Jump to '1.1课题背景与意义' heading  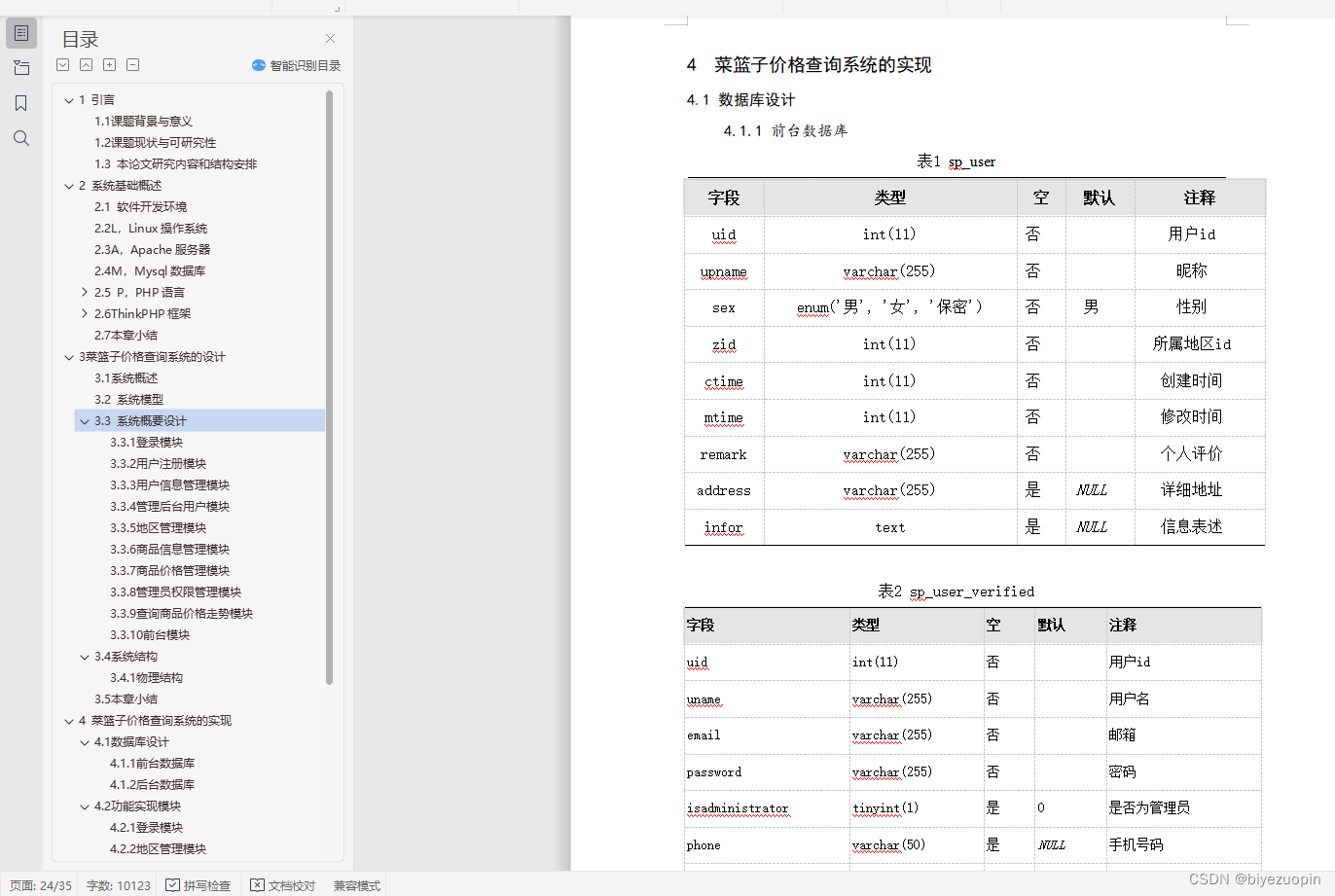tap(143, 122)
